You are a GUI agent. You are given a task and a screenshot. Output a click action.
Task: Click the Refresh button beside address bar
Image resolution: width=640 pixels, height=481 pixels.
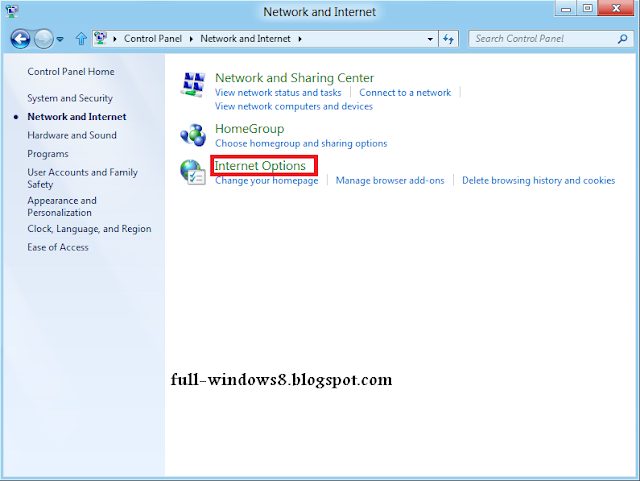click(449, 39)
